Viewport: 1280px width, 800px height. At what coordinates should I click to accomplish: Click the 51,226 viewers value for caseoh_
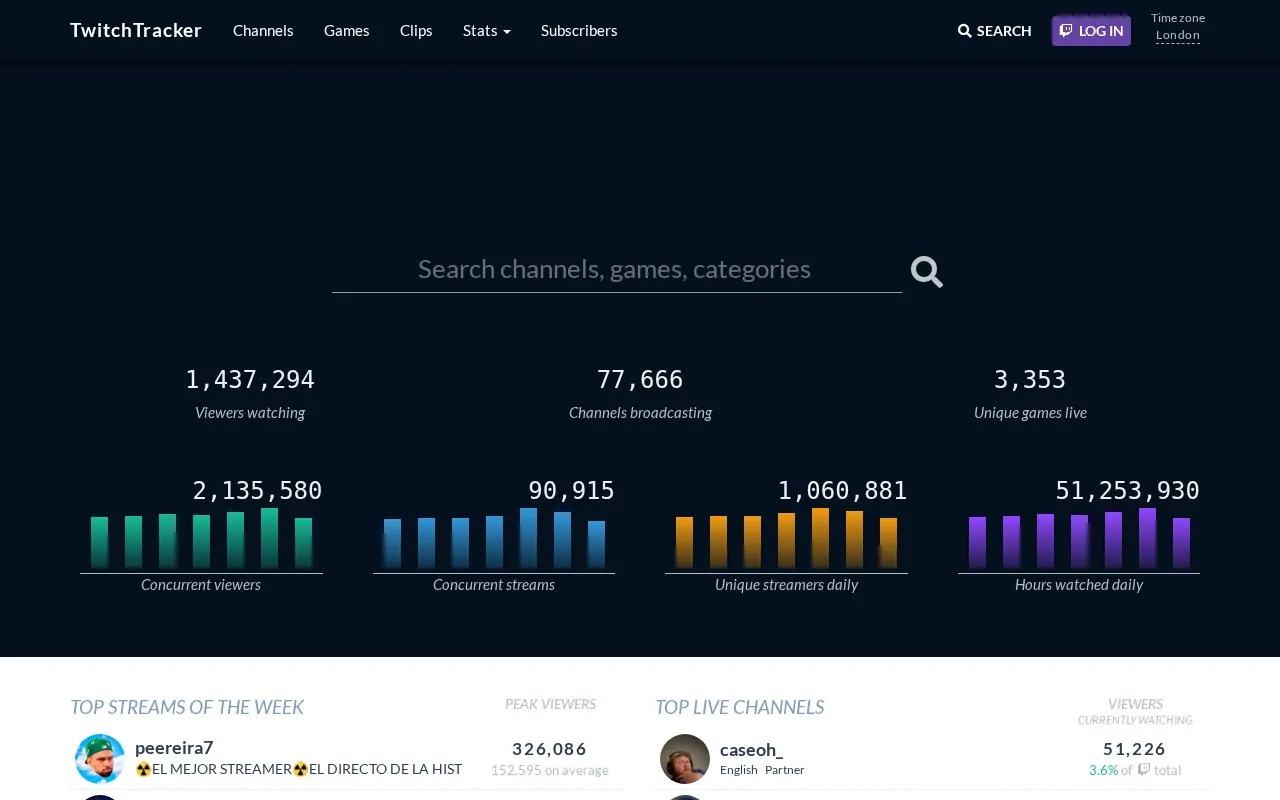[x=1135, y=749]
